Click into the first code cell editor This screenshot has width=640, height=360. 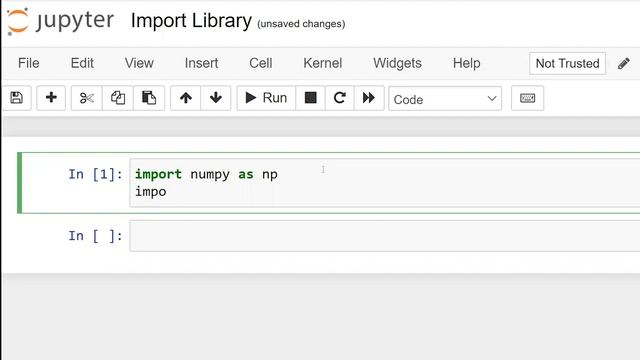(384, 183)
